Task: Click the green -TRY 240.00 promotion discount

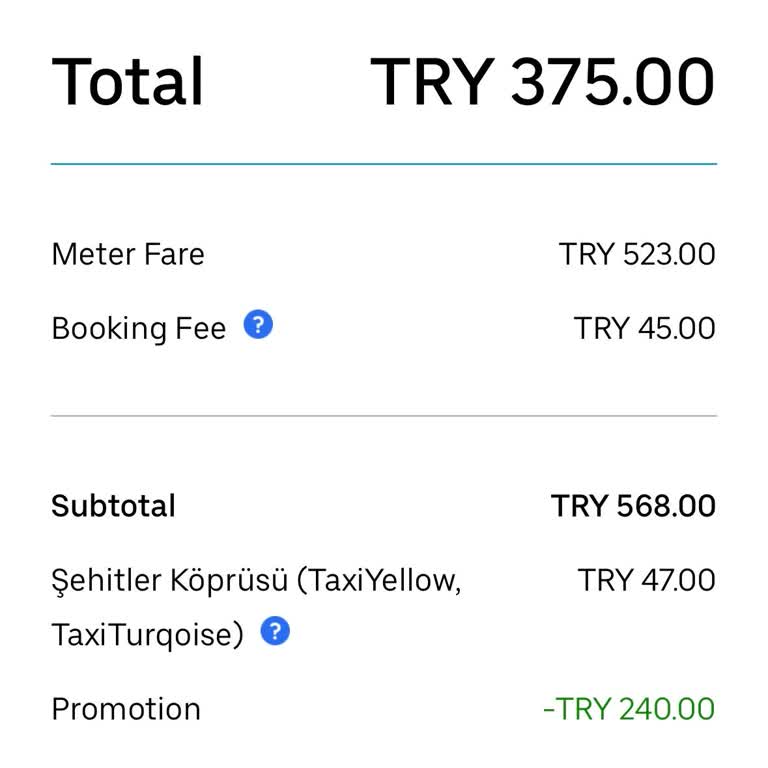Action: coord(629,709)
